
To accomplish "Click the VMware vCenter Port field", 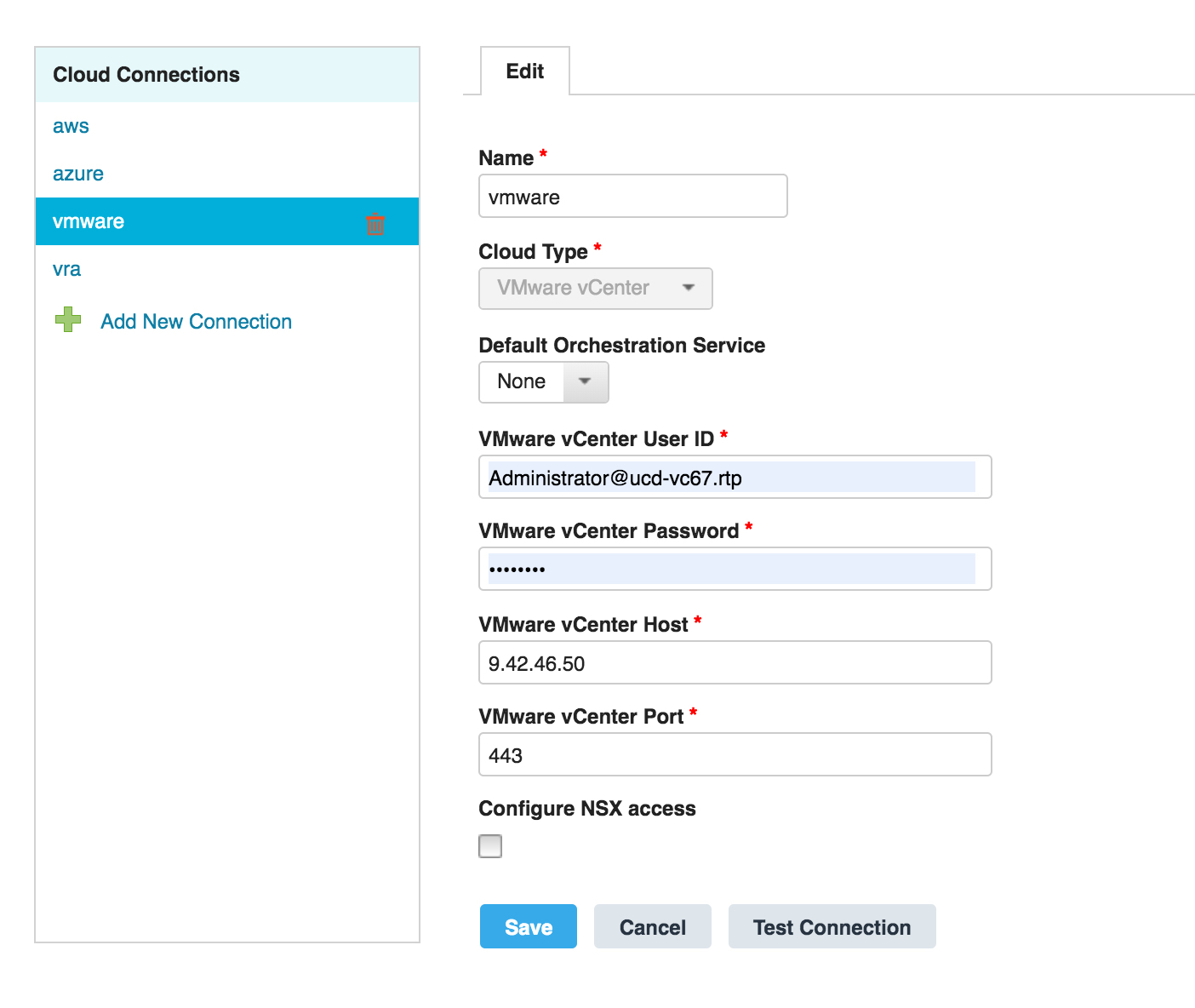I will point(735,754).
